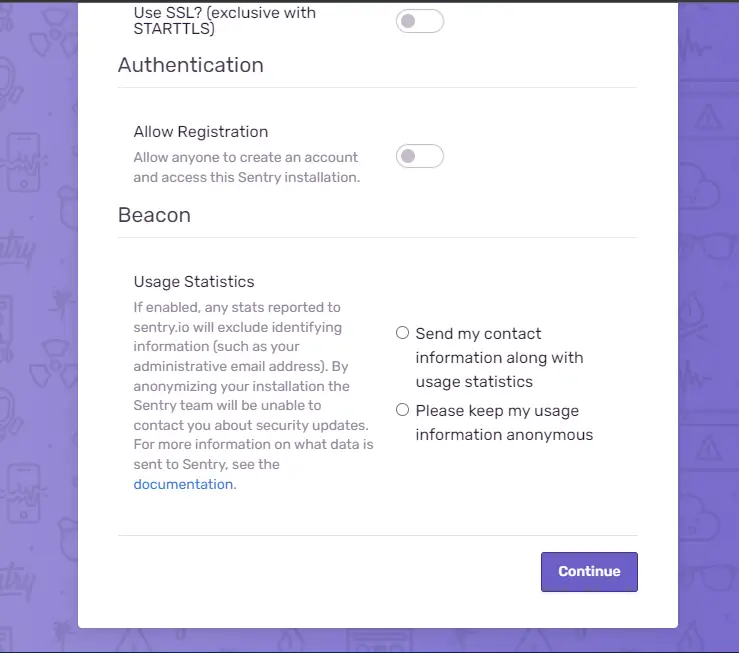Open the documentation link
The image size is (739, 653).
[x=183, y=484]
